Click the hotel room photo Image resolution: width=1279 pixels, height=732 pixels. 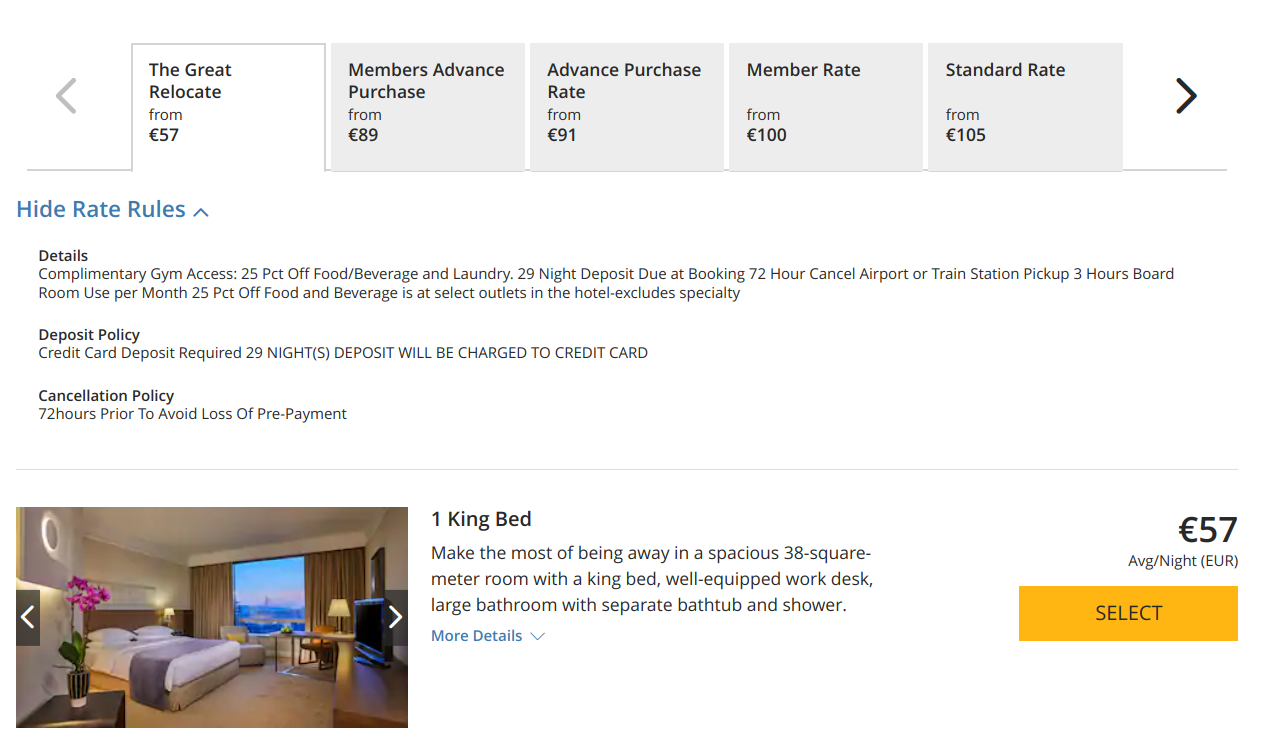click(x=212, y=617)
